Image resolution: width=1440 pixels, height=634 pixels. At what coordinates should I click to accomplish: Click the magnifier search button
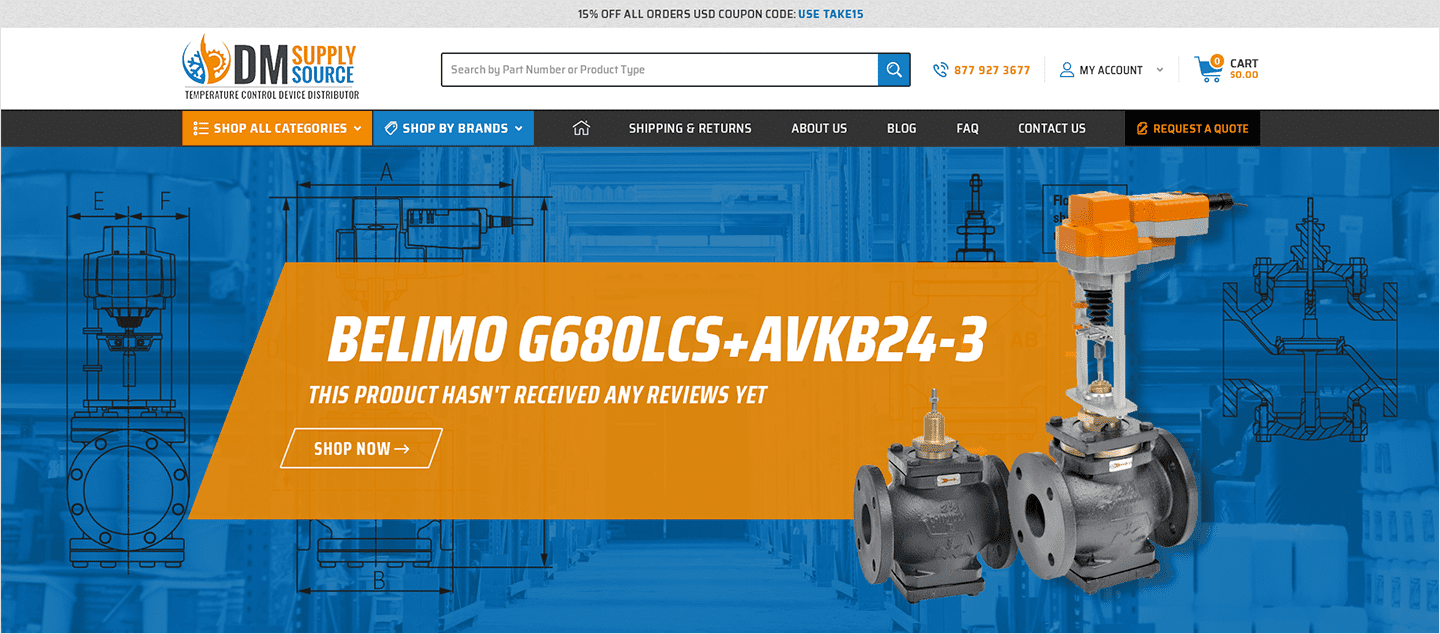[x=894, y=70]
